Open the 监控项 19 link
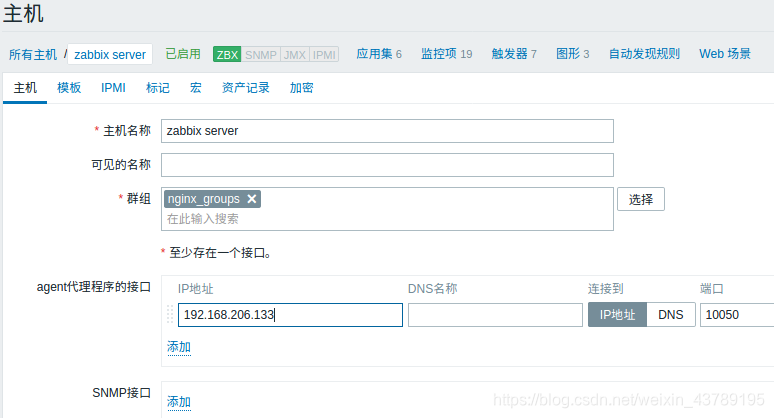 coord(446,54)
